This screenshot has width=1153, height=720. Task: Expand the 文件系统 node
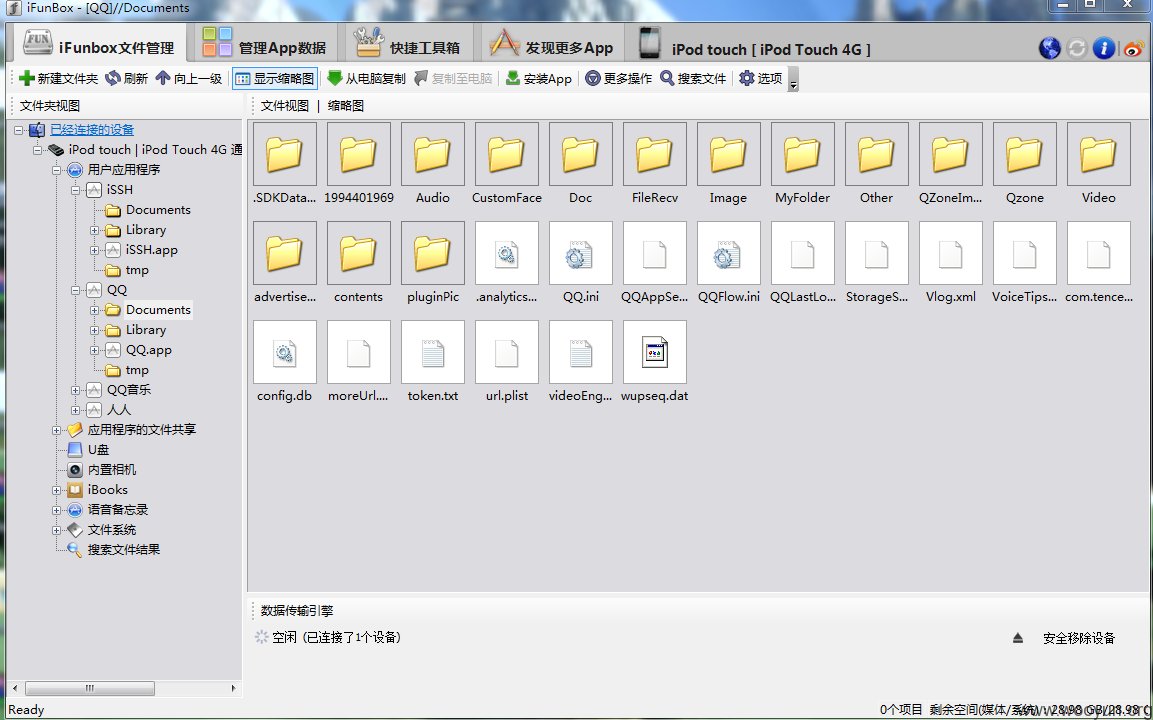tap(57, 530)
